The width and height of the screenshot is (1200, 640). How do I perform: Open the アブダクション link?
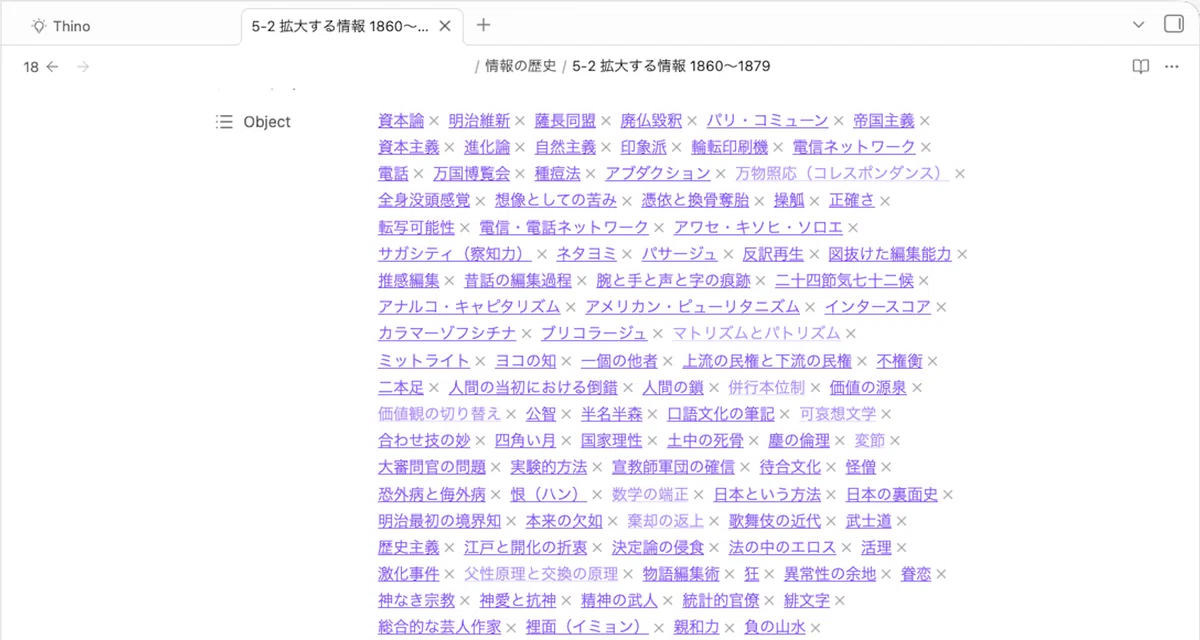click(657, 174)
